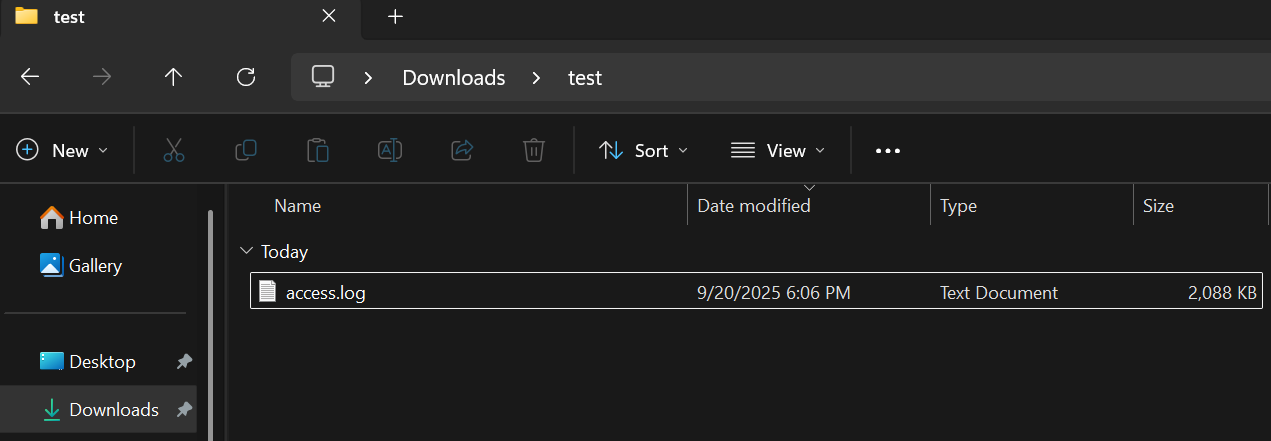Screen dimensions: 1271x441
Task: Navigate back to previous folder
Action: coord(30,77)
